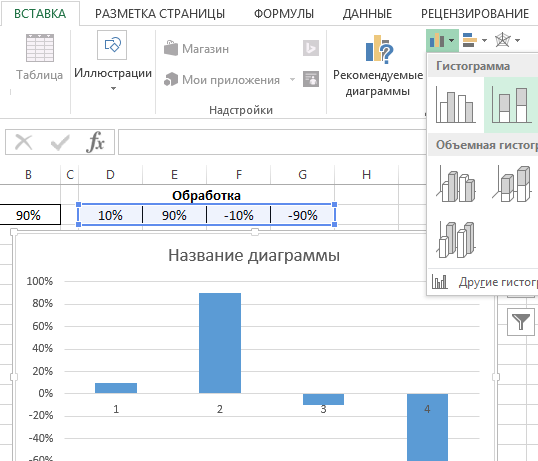This screenshot has height=461, width=538.
Task: Click the People Graph add-in icon
Action: (311, 79)
